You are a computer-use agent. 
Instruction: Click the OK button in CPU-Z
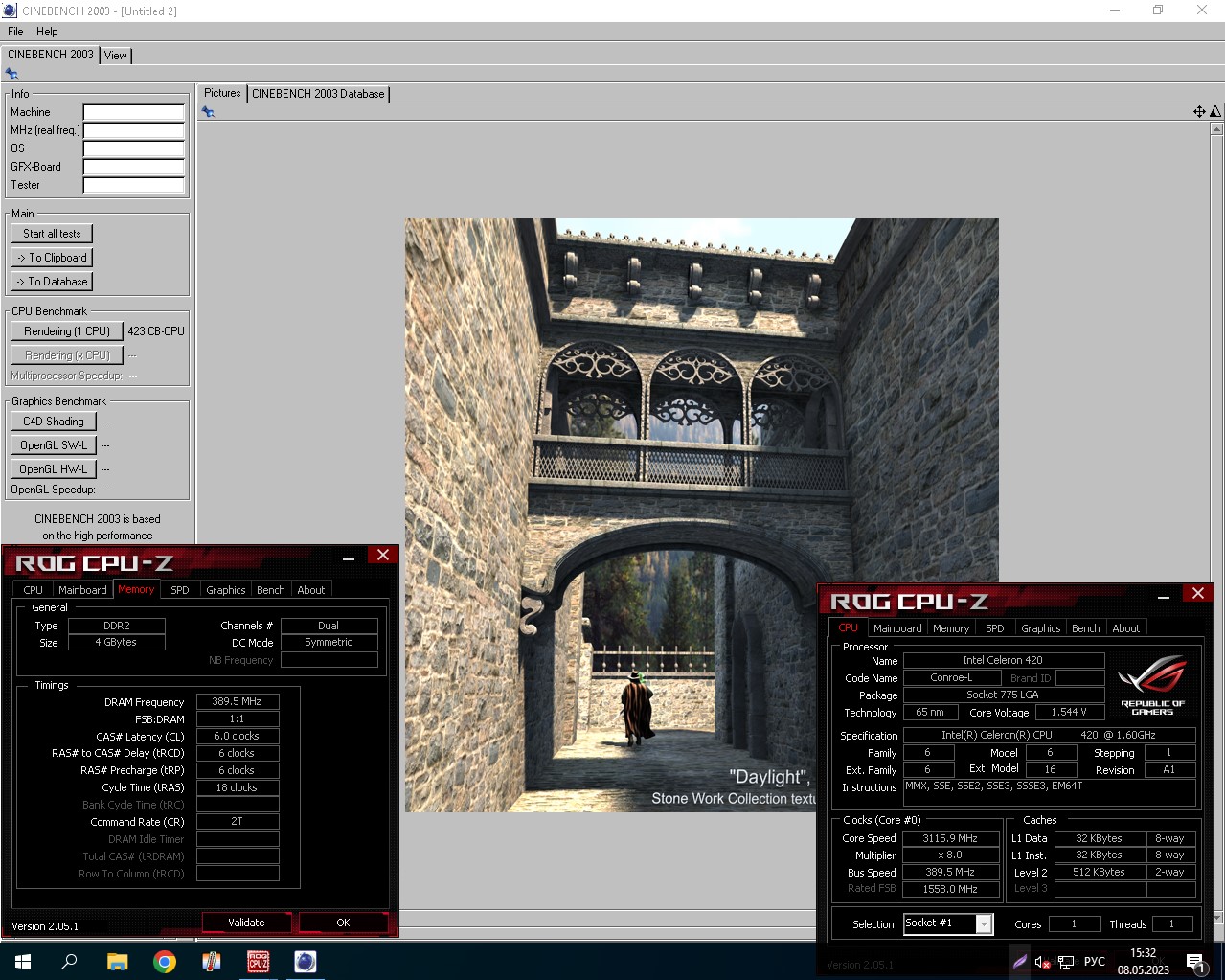(x=343, y=923)
